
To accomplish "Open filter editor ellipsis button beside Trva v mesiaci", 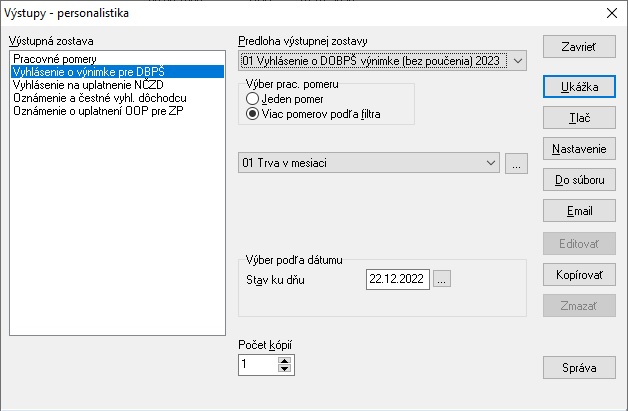I will click(516, 163).
